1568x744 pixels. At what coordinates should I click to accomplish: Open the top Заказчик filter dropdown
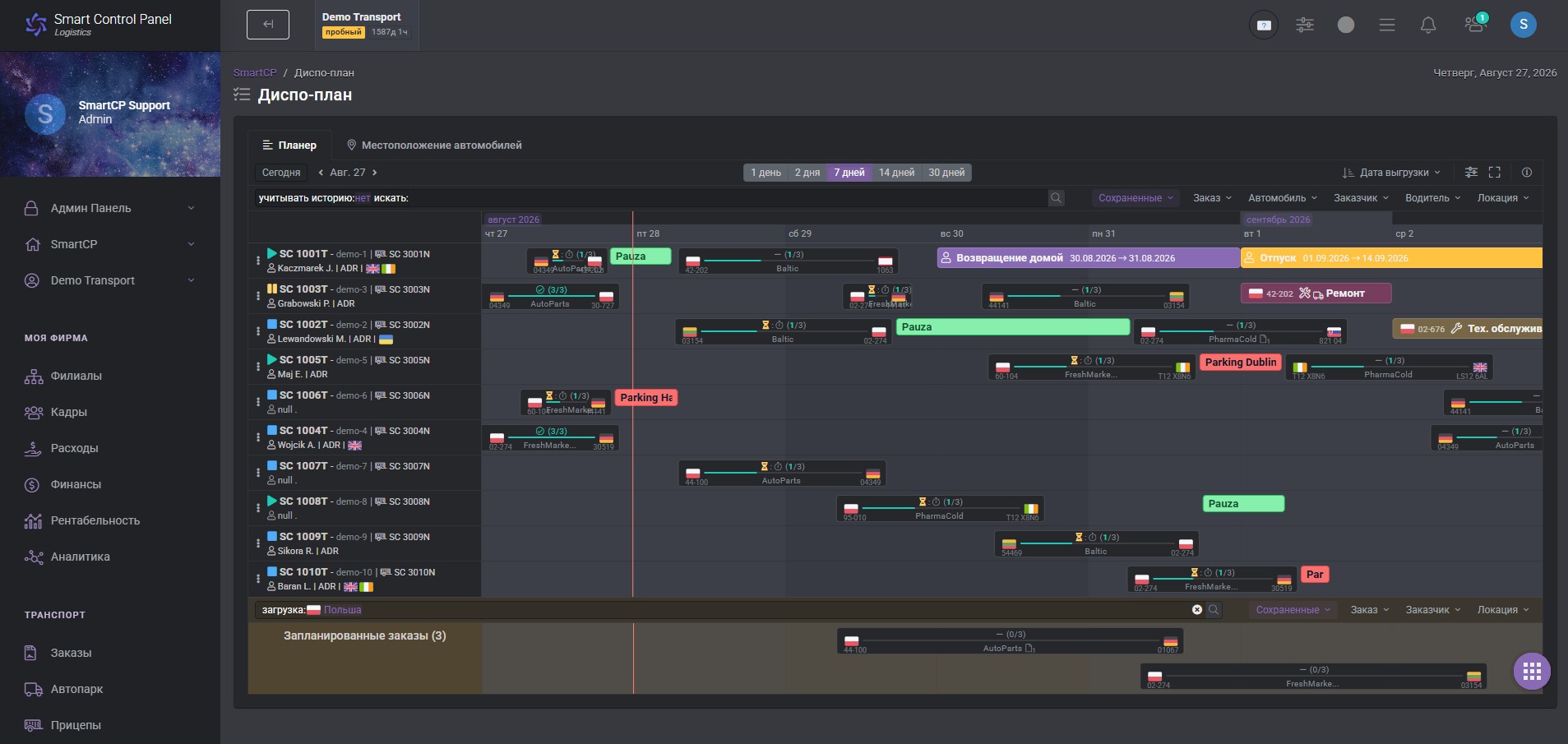click(x=1361, y=198)
